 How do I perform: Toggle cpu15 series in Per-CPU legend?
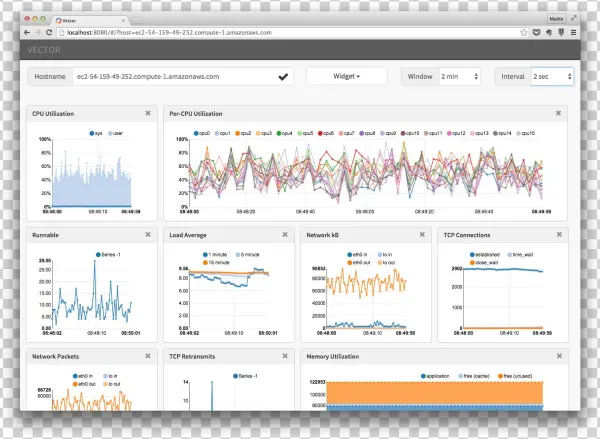pos(525,133)
